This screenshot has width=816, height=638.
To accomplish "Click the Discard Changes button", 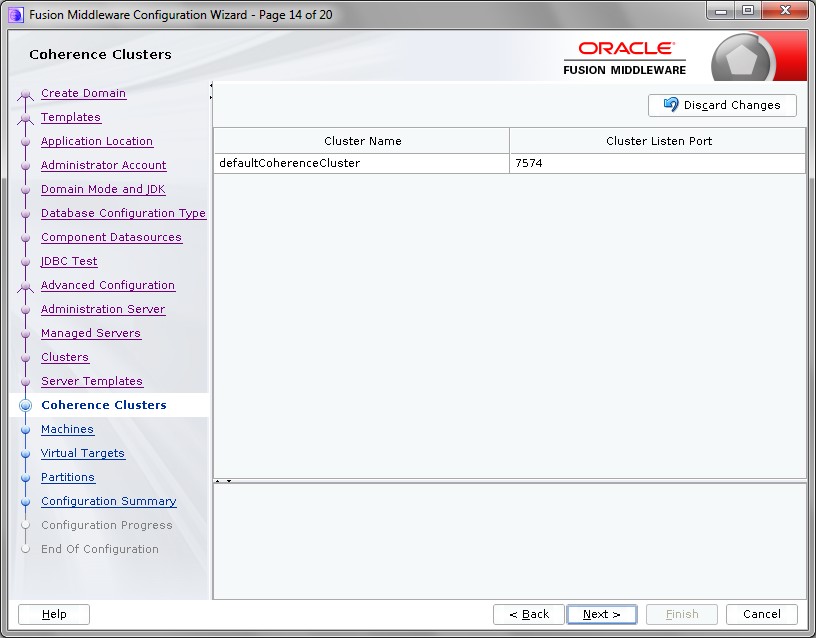I will 722,105.
